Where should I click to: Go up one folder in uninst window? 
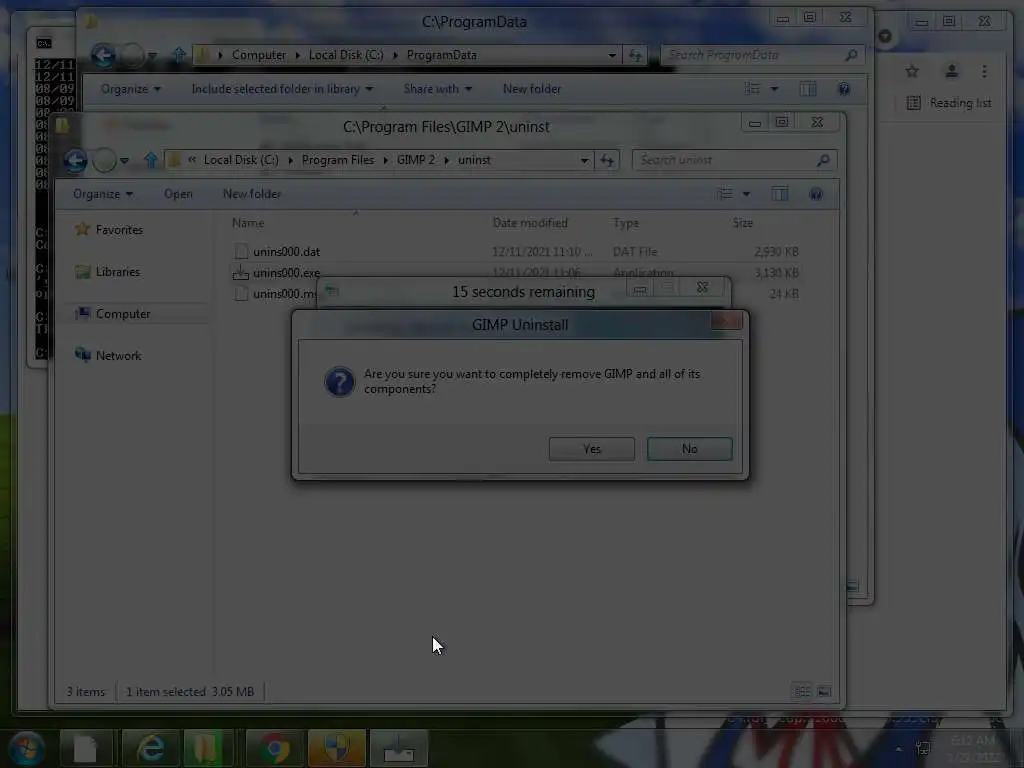151,160
